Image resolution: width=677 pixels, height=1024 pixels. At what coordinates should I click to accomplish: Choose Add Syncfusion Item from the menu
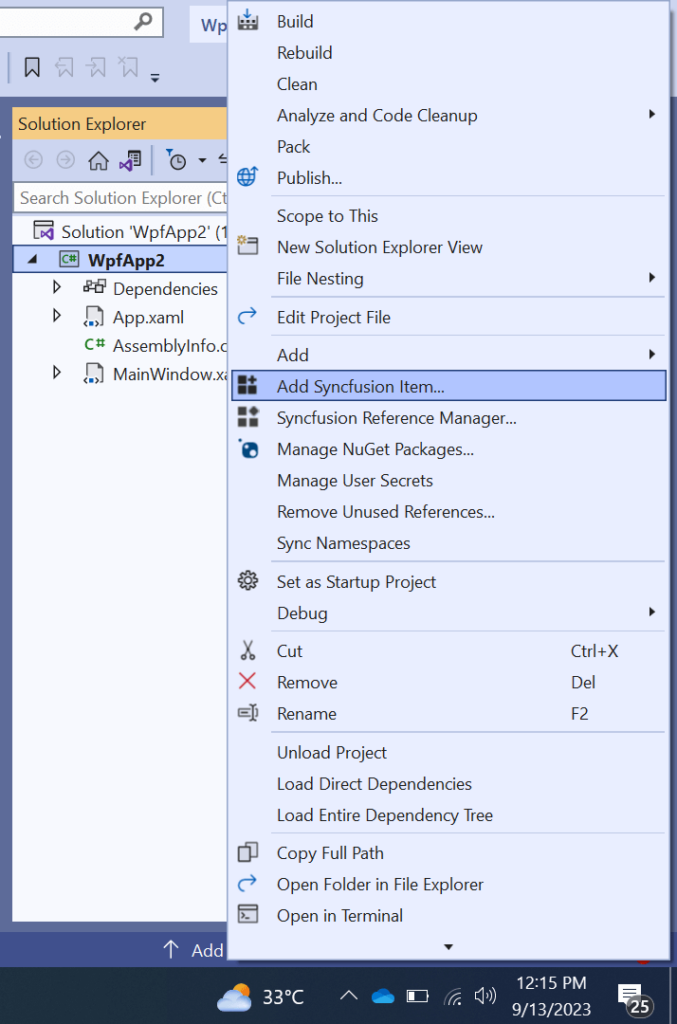(360, 385)
